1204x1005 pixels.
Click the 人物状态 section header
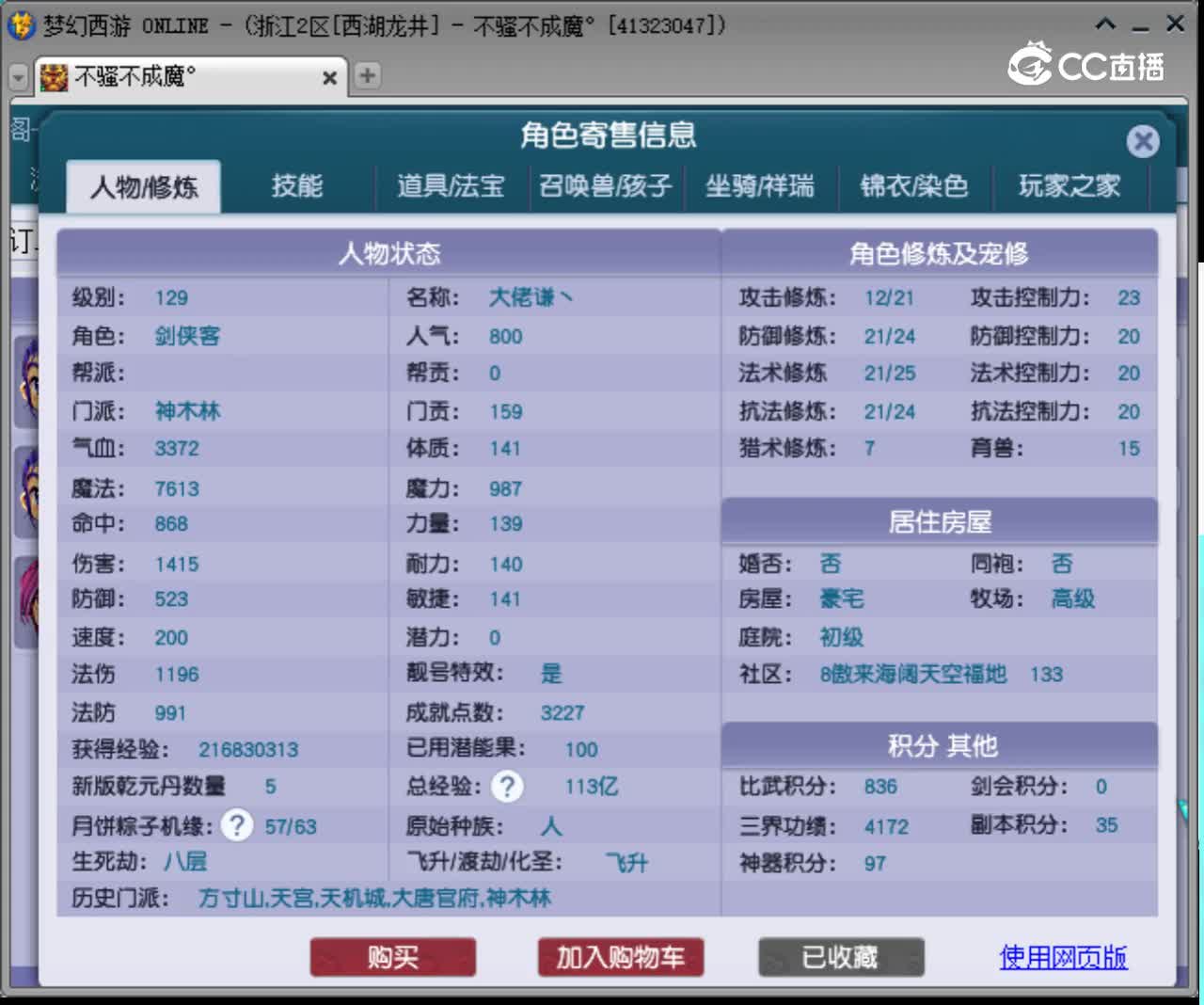pyautogui.click(x=388, y=253)
